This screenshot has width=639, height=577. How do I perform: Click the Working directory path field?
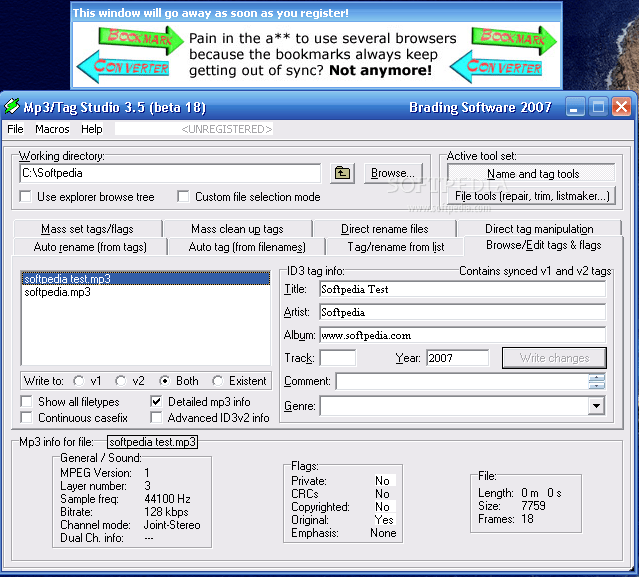point(170,174)
